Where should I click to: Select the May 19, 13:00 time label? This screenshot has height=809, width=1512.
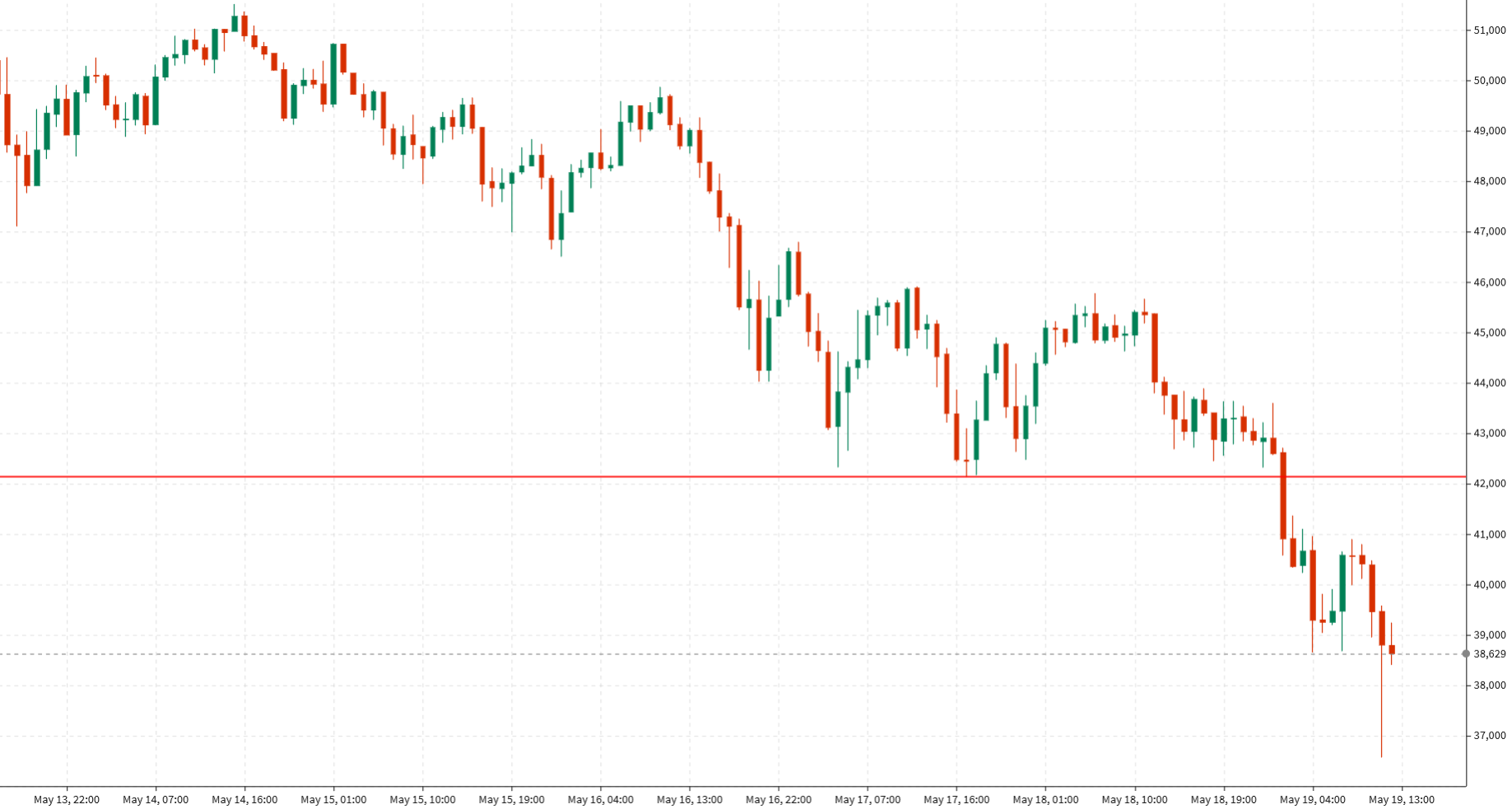pyautogui.click(x=1402, y=800)
